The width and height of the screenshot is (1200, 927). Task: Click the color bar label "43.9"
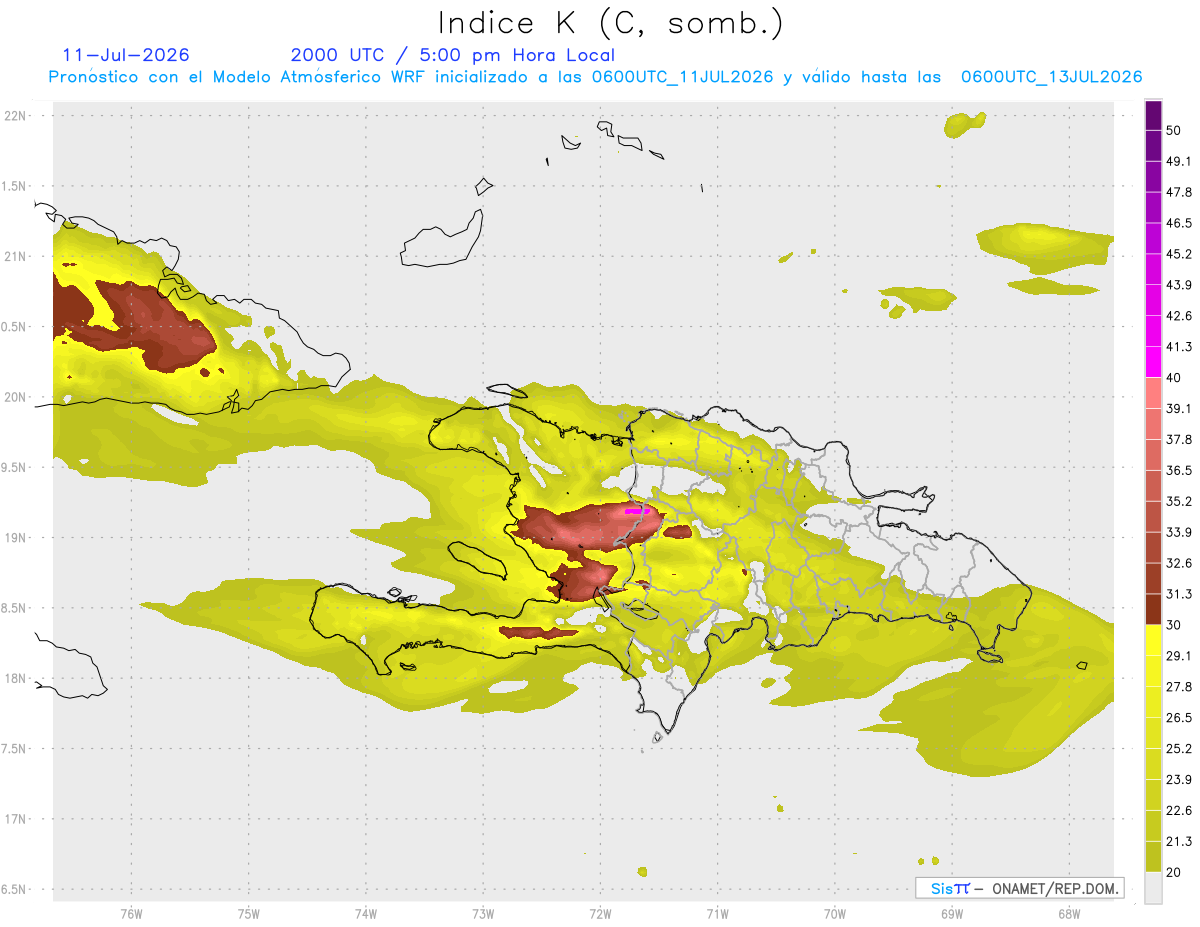click(x=1179, y=285)
